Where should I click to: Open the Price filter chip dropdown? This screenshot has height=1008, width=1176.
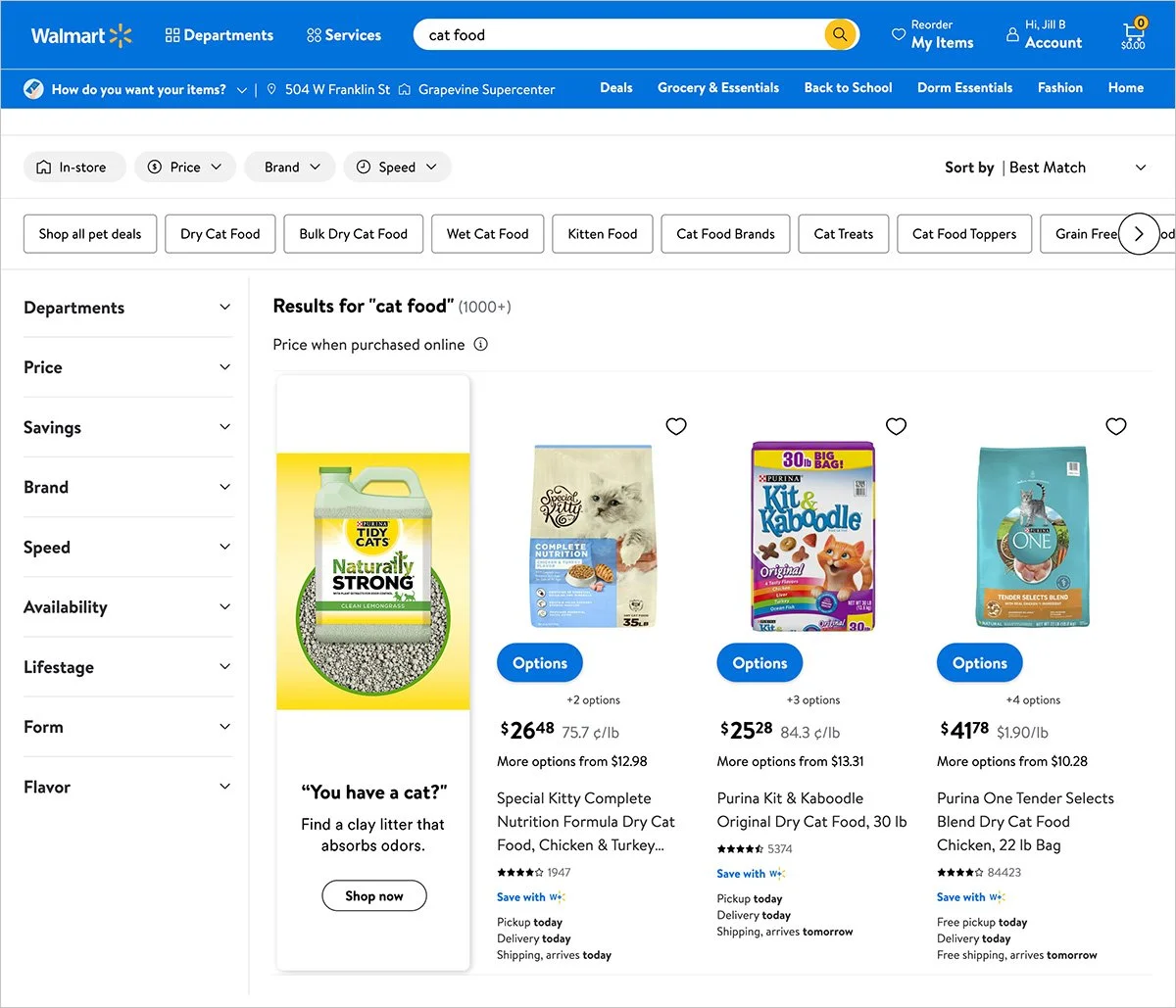pos(185,168)
